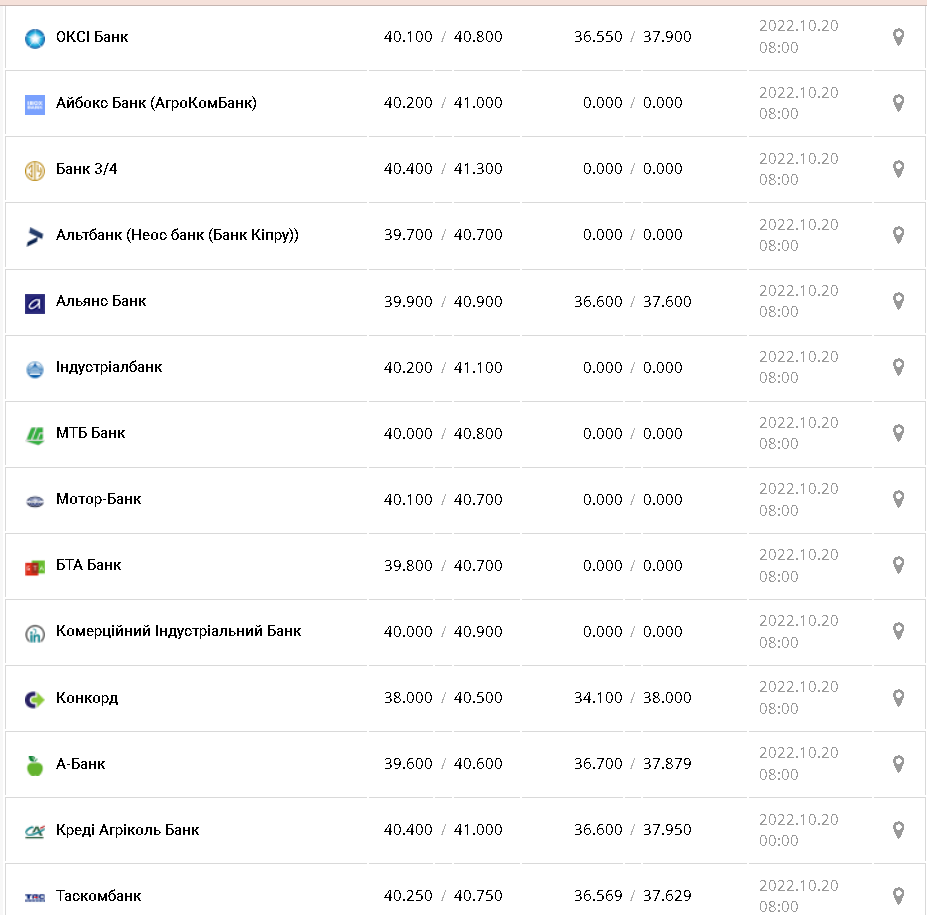Click the Банк 3/4 location marker
The width and height of the screenshot is (927, 915).
pos(898,169)
